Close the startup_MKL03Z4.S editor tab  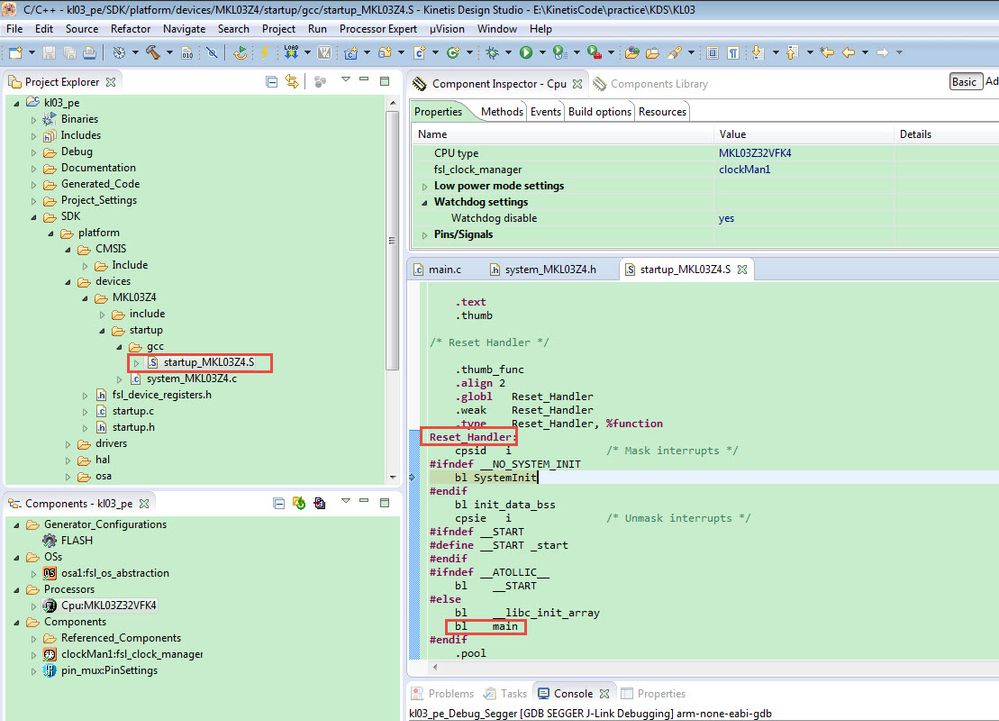coord(742,269)
